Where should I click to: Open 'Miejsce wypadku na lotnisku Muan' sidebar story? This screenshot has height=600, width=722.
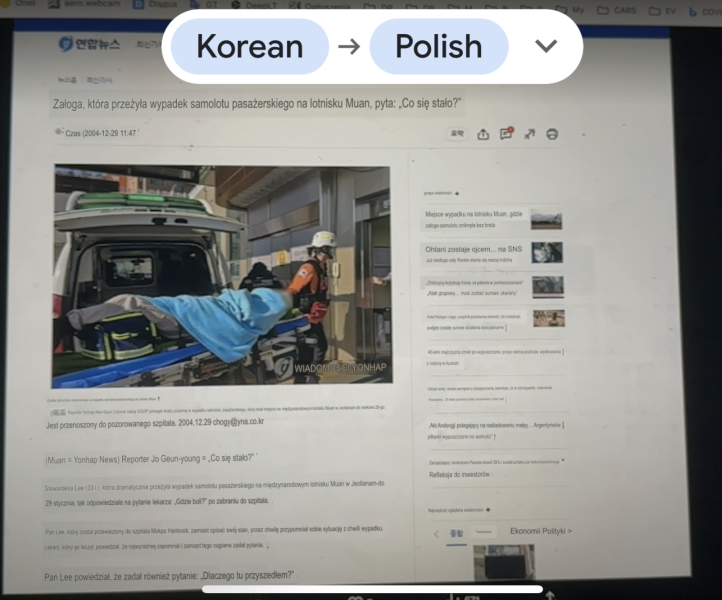(474, 219)
